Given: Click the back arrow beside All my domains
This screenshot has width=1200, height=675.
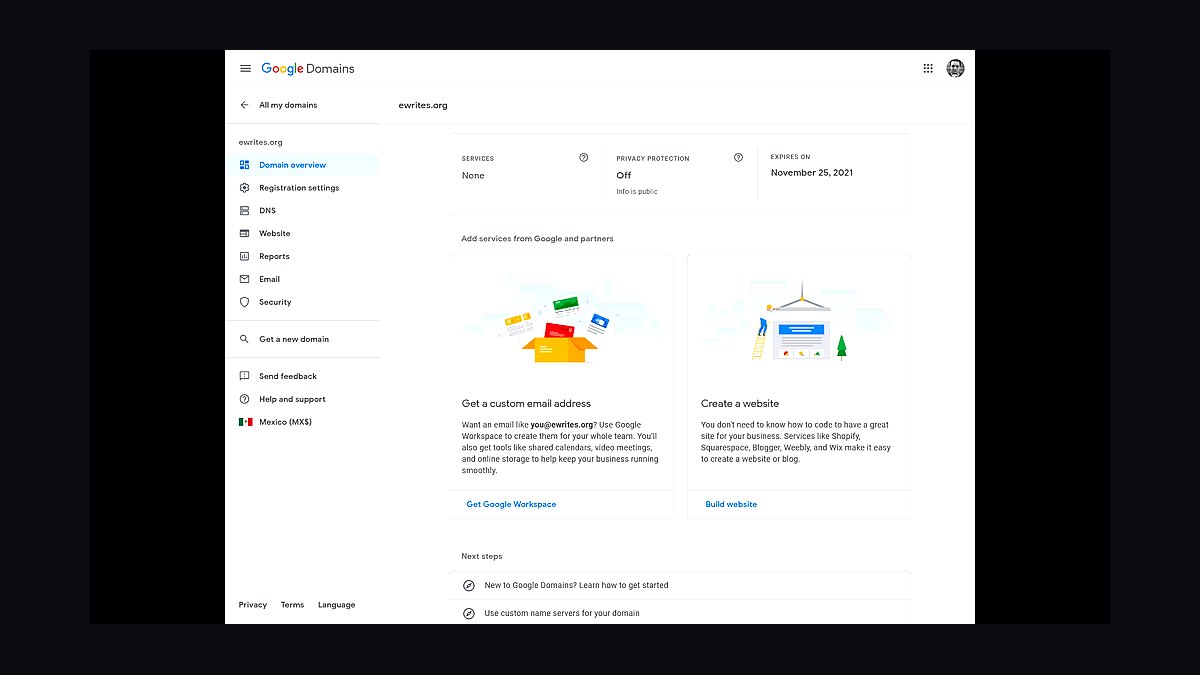Looking at the screenshot, I should tap(244, 105).
